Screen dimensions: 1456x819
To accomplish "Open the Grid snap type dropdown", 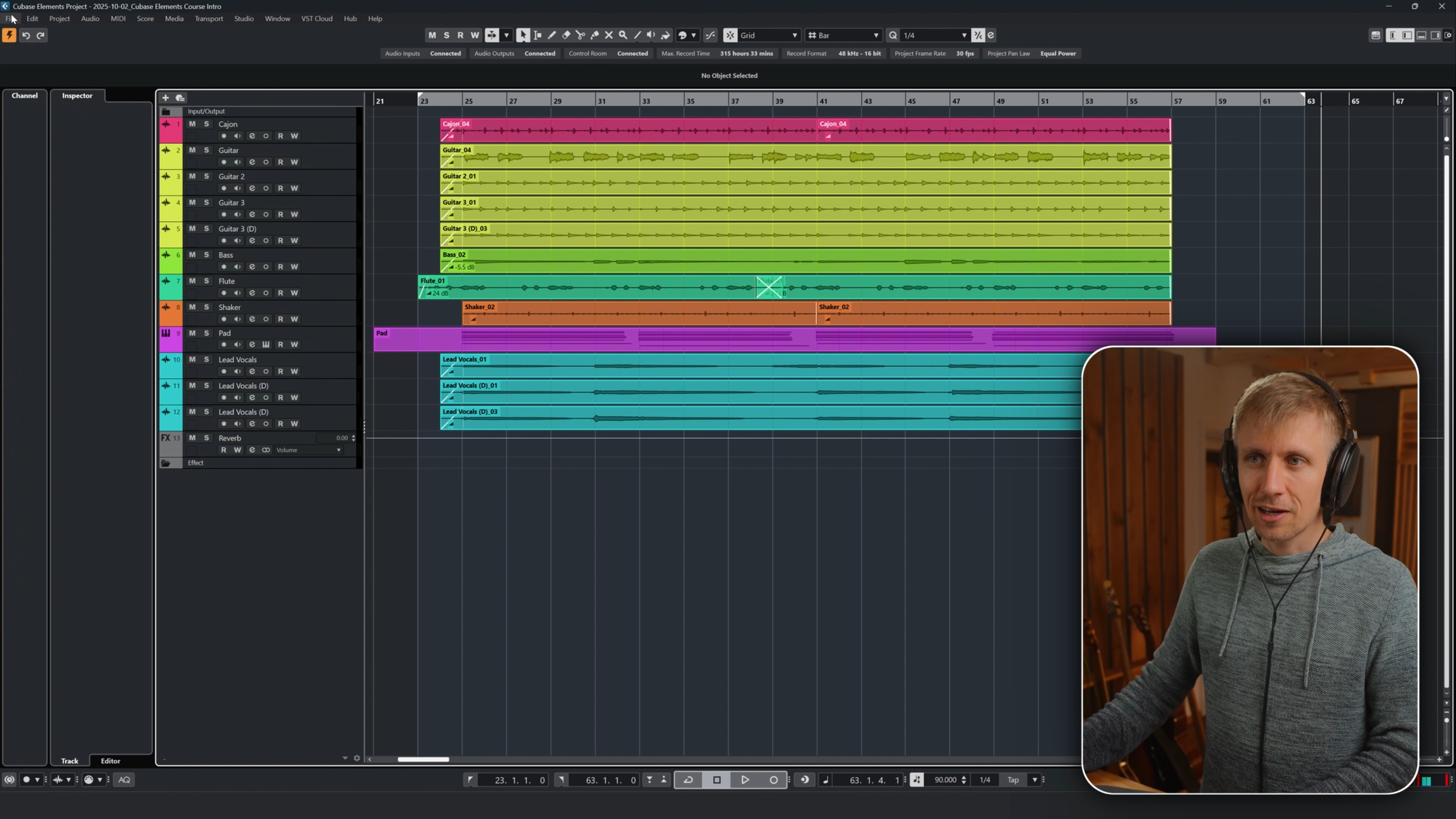I will (769, 35).
